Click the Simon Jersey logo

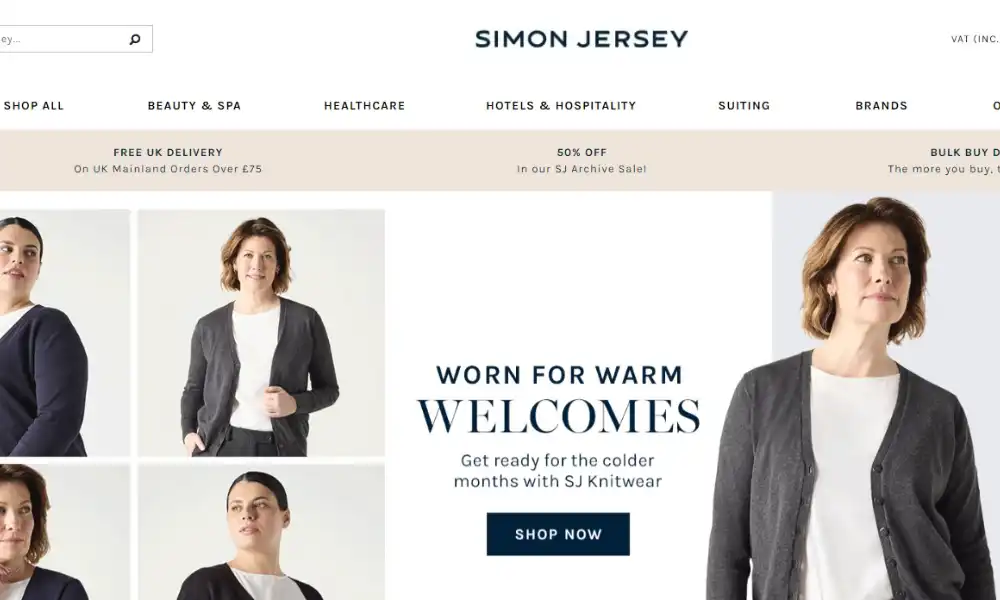click(x=582, y=39)
